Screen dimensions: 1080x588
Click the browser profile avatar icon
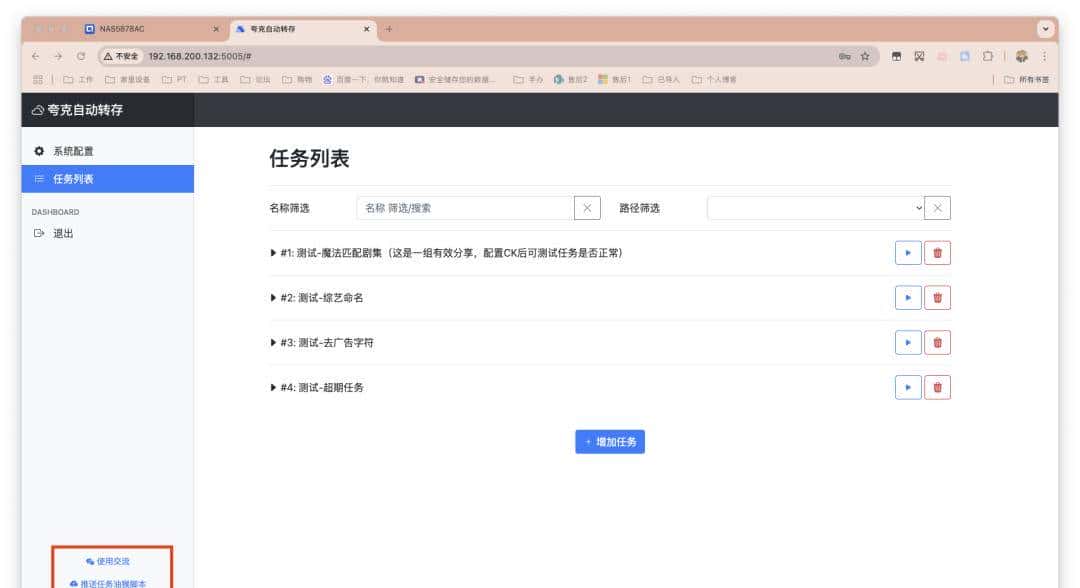point(1020,57)
